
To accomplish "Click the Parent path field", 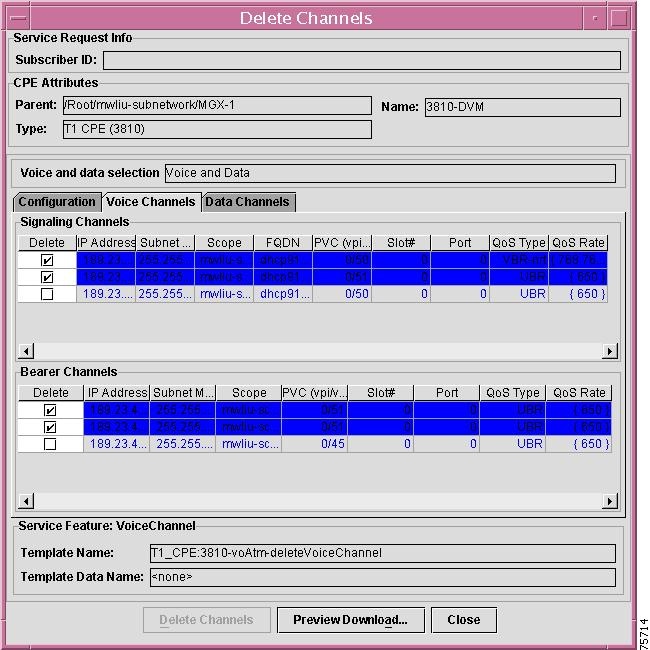I will [x=217, y=105].
